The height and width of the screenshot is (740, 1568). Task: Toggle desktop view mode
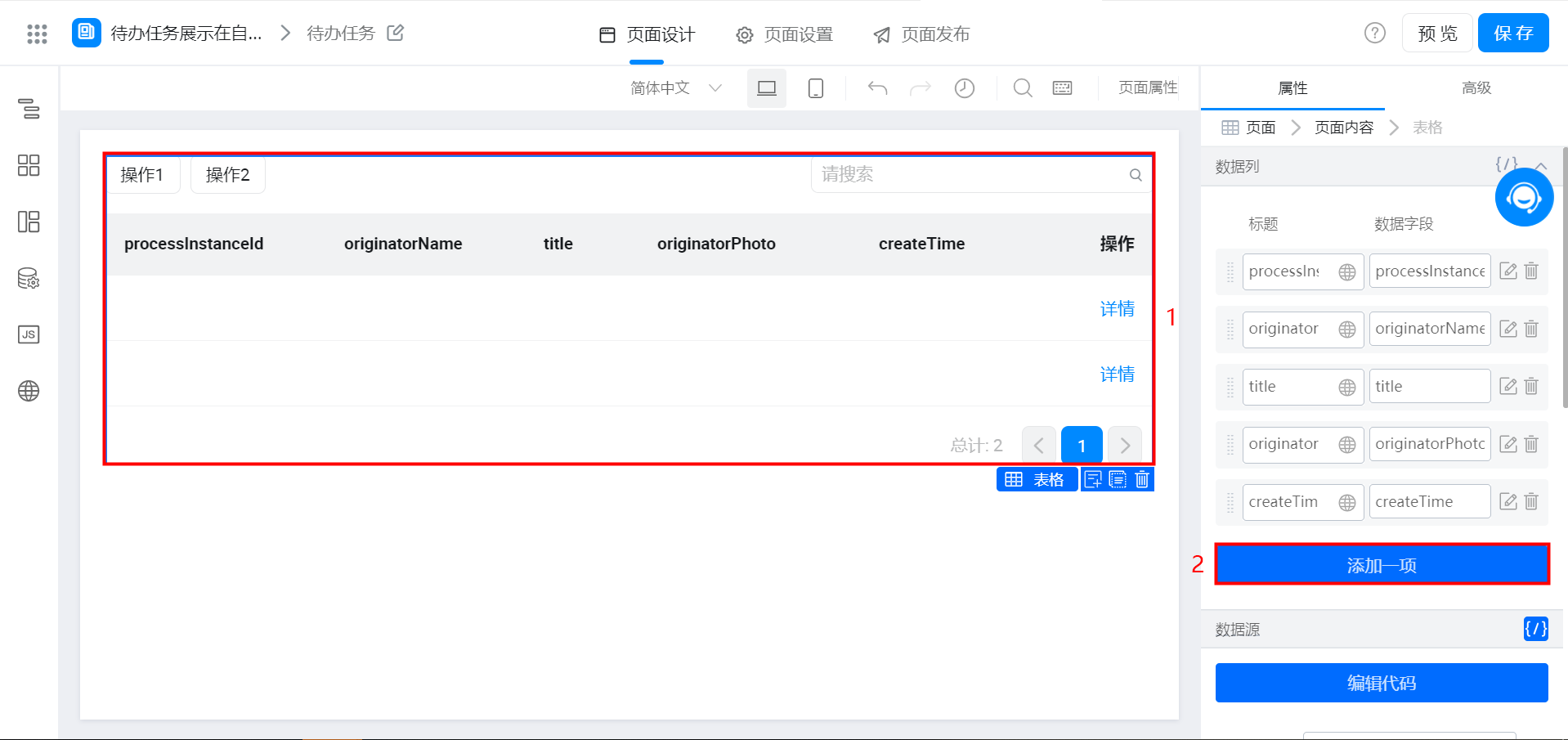click(766, 88)
